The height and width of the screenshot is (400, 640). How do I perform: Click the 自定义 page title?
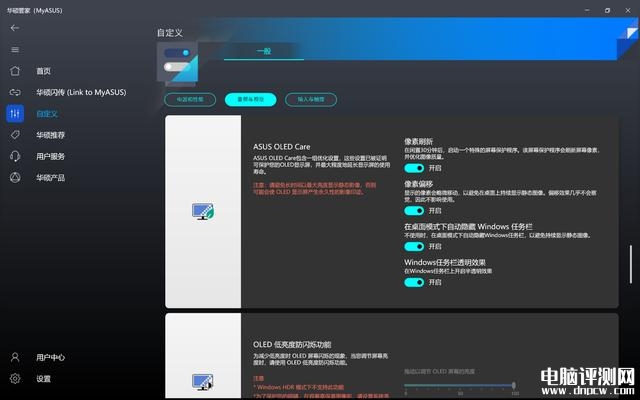169,33
